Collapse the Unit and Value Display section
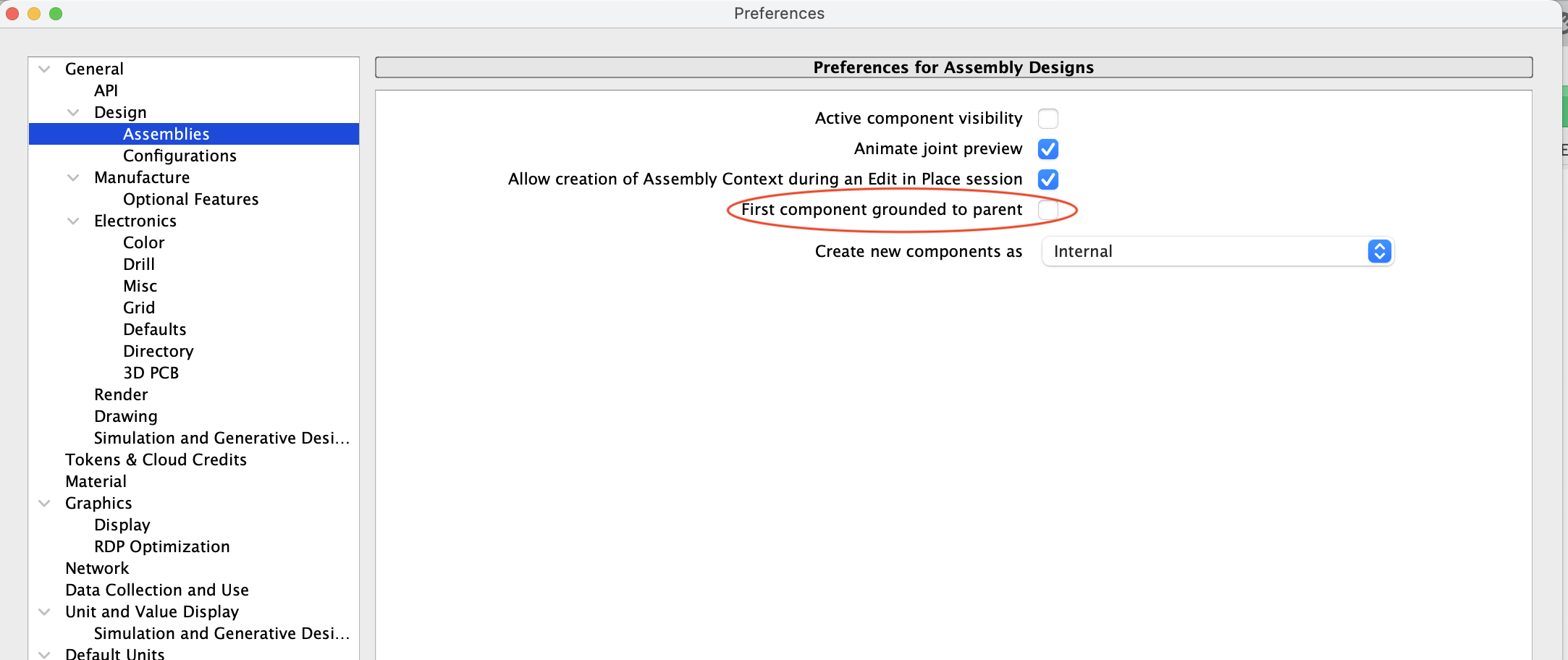 click(x=43, y=612)
